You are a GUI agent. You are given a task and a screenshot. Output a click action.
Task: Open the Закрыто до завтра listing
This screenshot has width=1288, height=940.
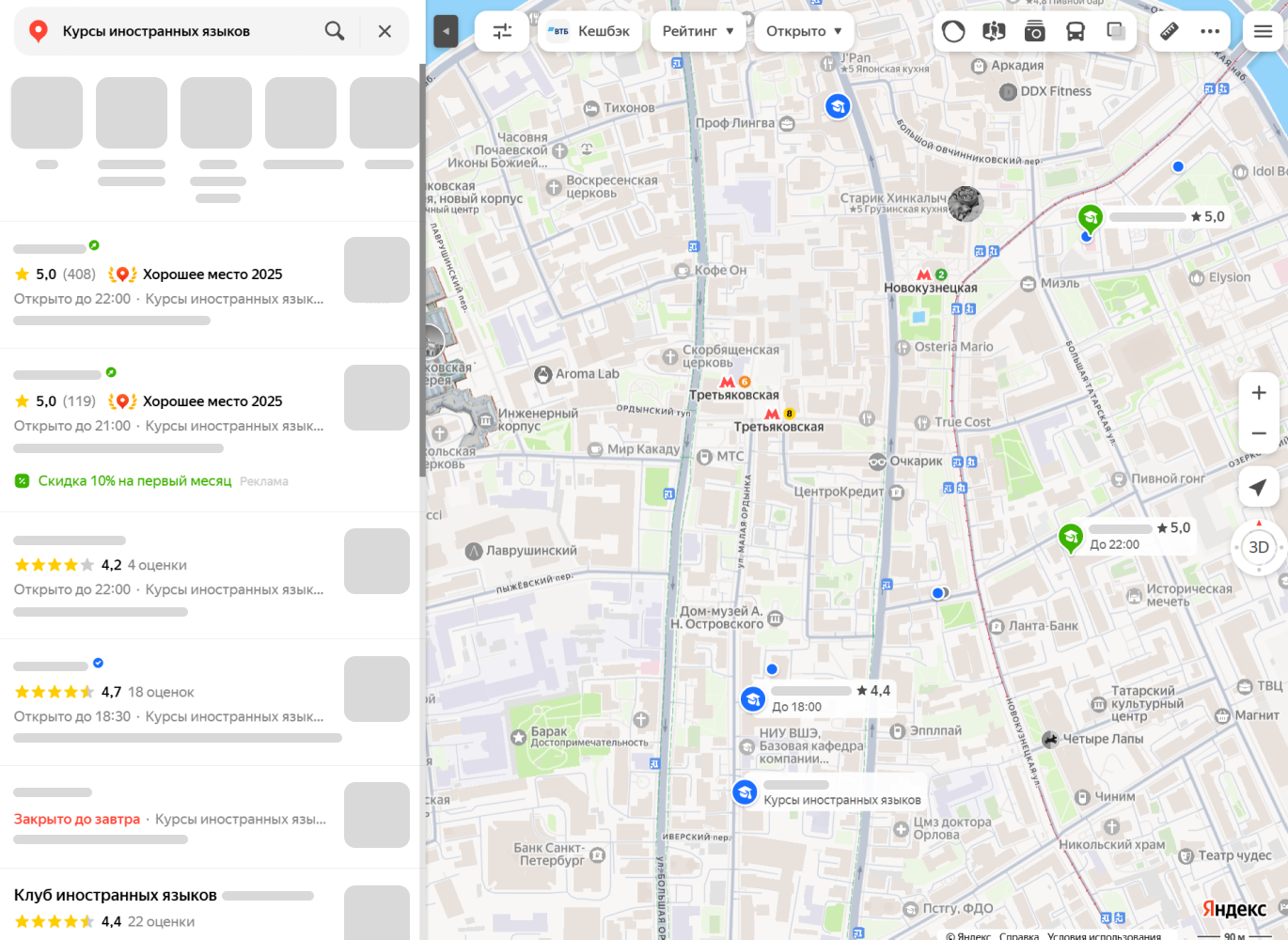[x=212, y=817]
